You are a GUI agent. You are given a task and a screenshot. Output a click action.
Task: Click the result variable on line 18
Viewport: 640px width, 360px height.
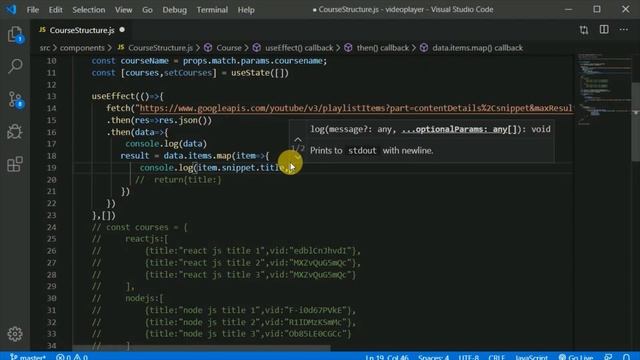point(135,156)
